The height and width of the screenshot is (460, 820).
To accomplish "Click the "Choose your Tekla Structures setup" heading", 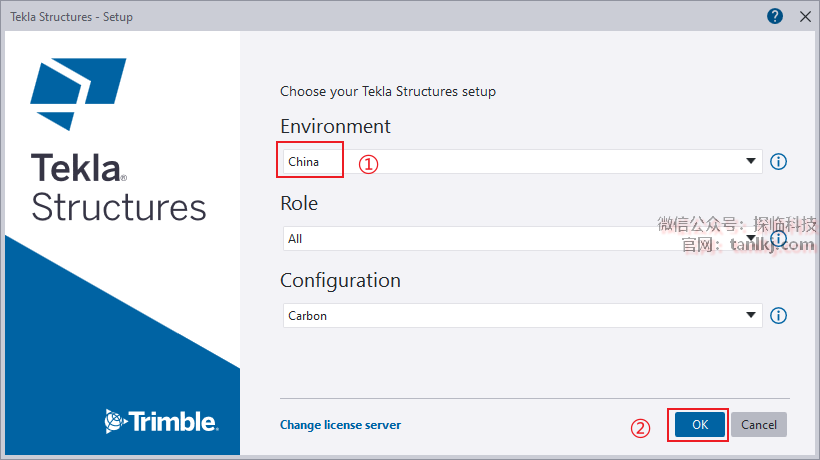I will coord(388,92).
